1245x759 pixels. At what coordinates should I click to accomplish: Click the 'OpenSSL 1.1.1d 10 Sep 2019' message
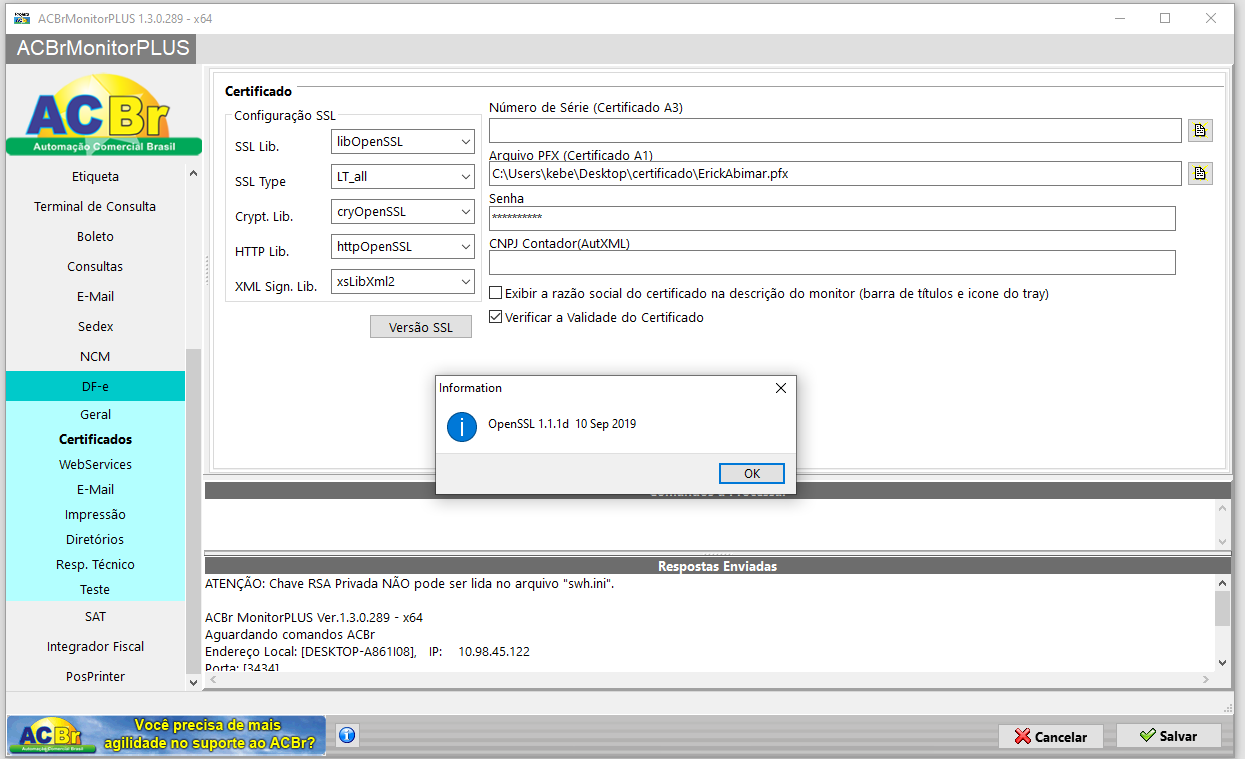[562, 424]
